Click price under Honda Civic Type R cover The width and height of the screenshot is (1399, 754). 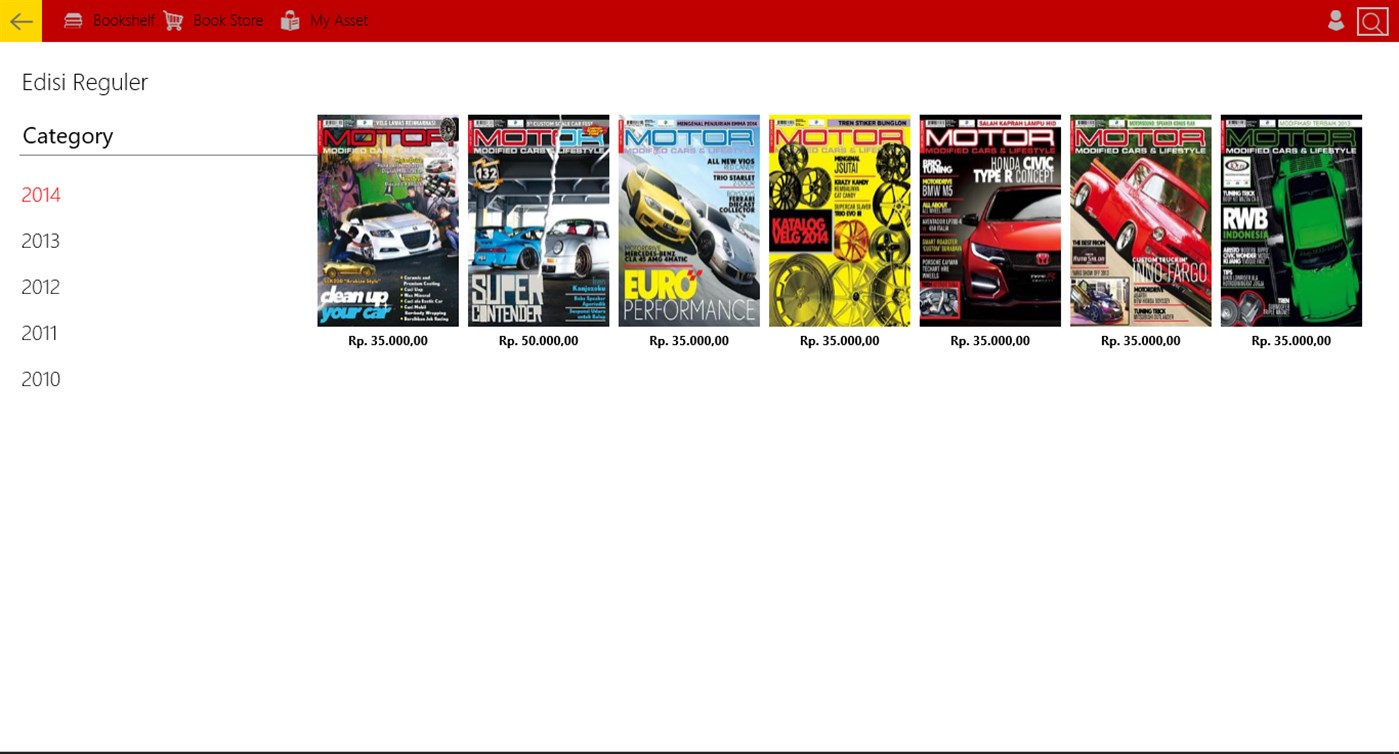(x=990, y=341)
